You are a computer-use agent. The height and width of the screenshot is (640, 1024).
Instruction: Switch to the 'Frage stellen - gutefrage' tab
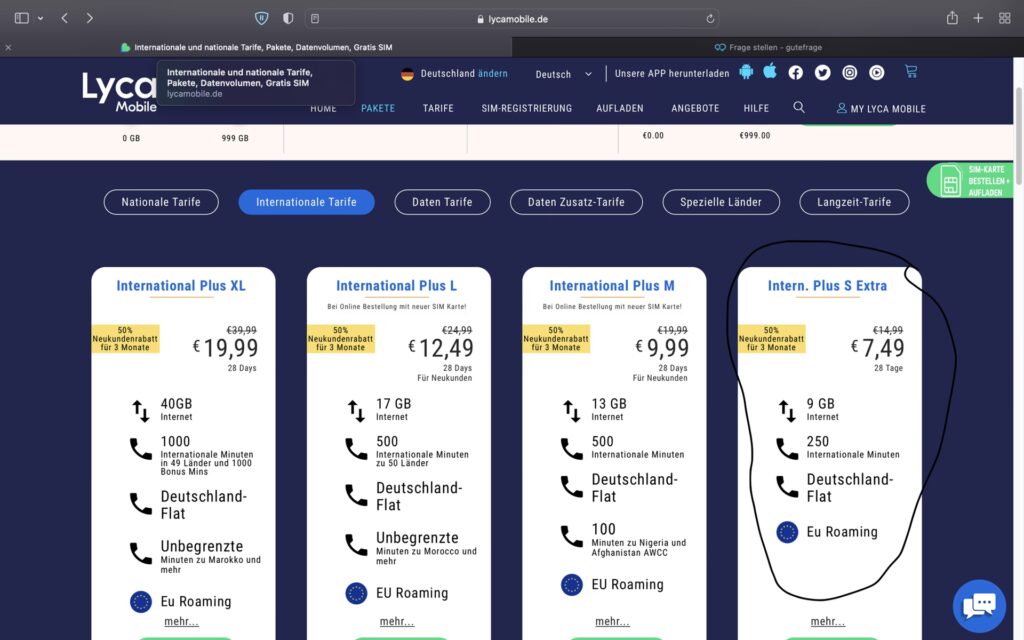point(767,47)
